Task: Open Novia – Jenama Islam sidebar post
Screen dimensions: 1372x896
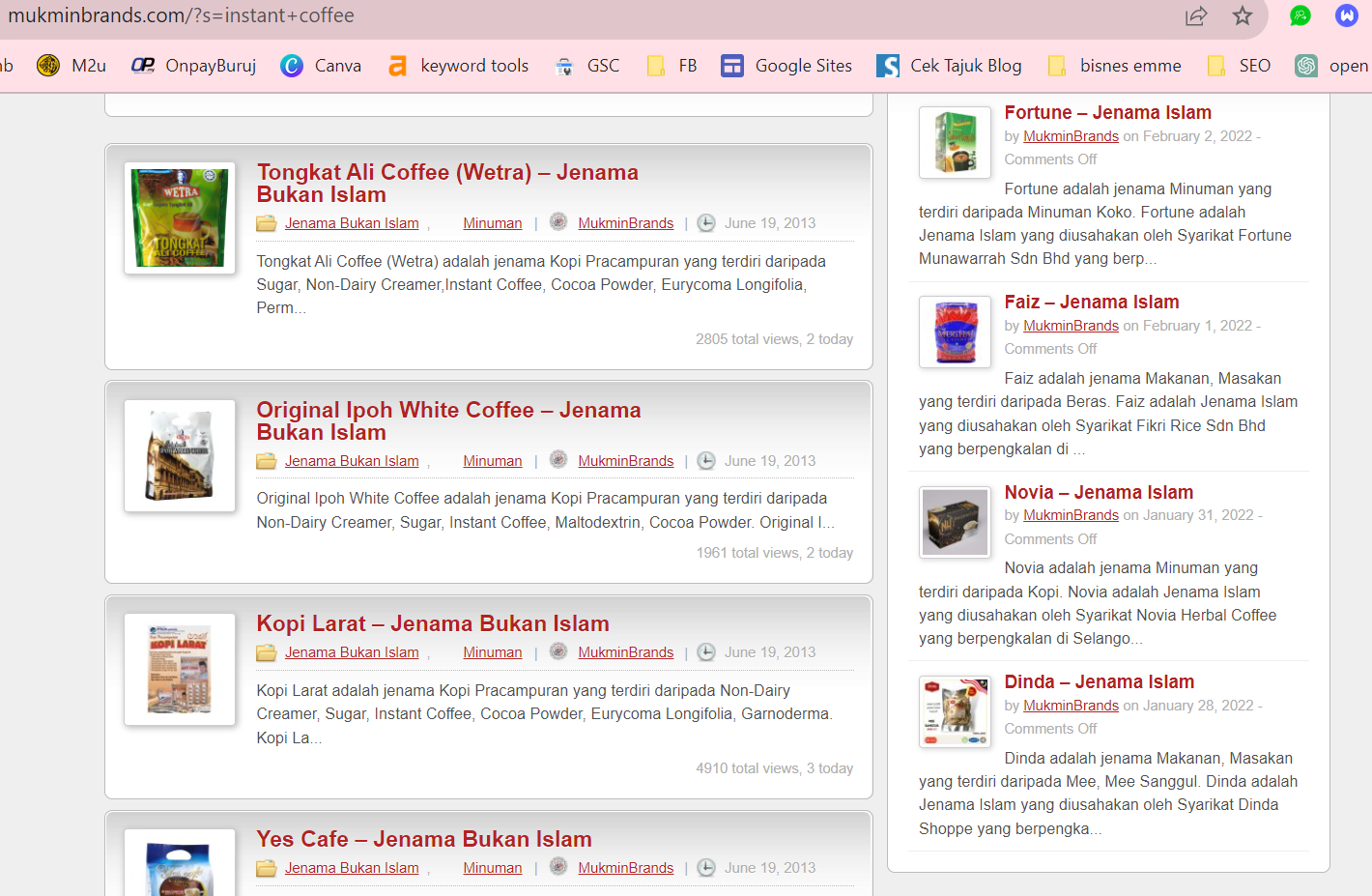Action: [1100, 492]
